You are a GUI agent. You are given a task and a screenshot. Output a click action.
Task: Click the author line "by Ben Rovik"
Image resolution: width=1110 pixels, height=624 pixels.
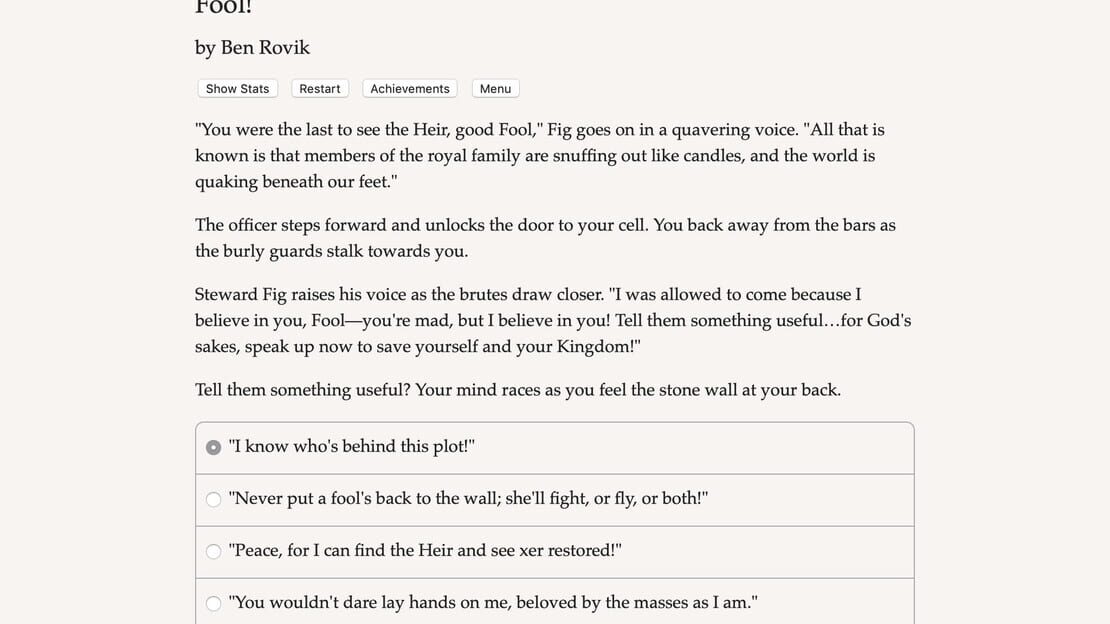click(x=252, y=47)
